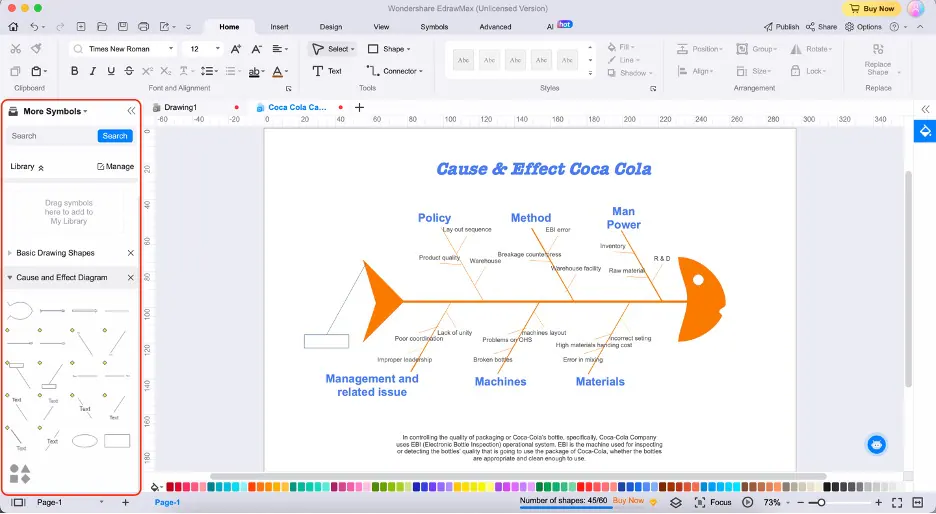Screen dimensions: 936x514
Task: Toggle bold formatting
Action: tap(75, 71)
